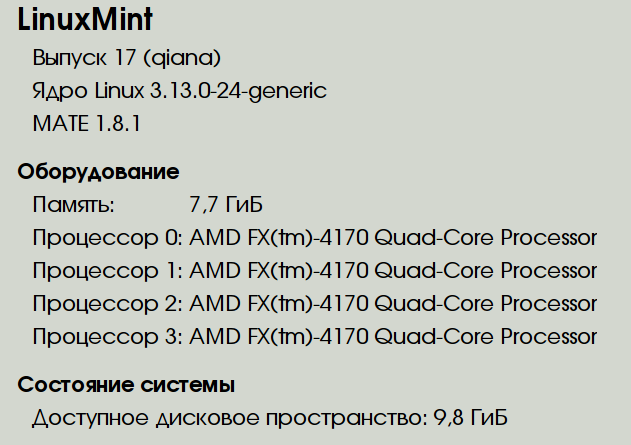The image size is (631, 445).
Task: Click the 'Процессор 2:' label
Action: (x=107, y=303)
